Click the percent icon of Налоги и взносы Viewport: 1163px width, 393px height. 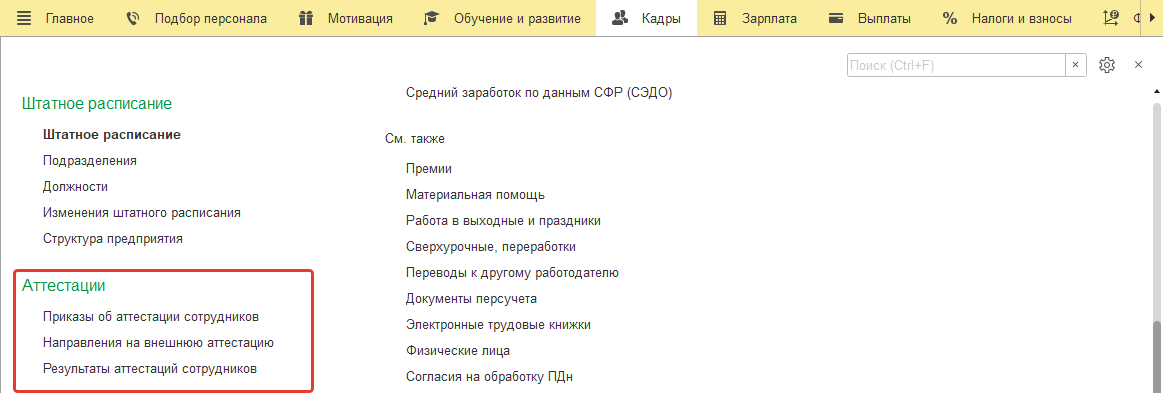(949, 19)
